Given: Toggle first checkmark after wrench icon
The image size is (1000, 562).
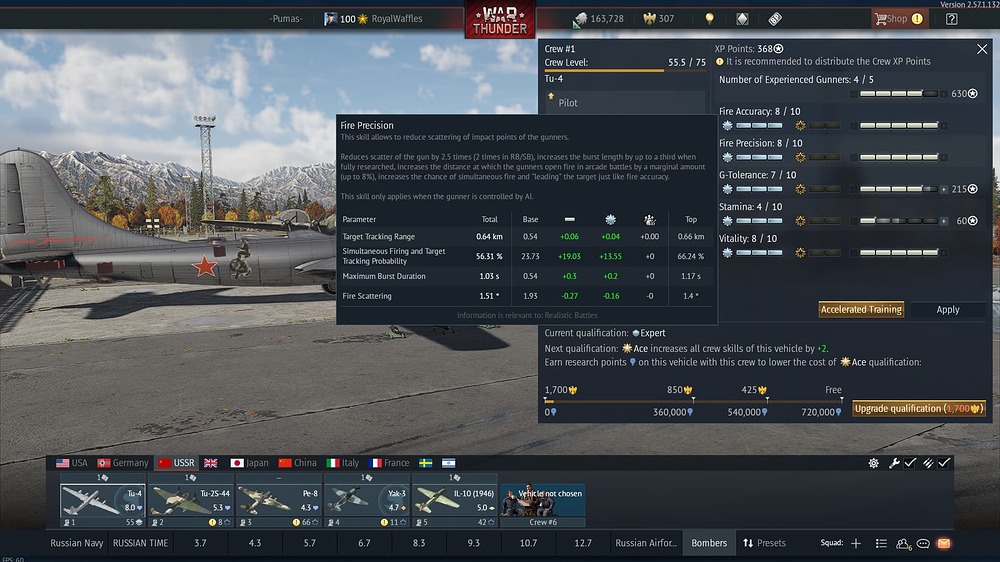Looking at the screenshot, I should point(910,463).
